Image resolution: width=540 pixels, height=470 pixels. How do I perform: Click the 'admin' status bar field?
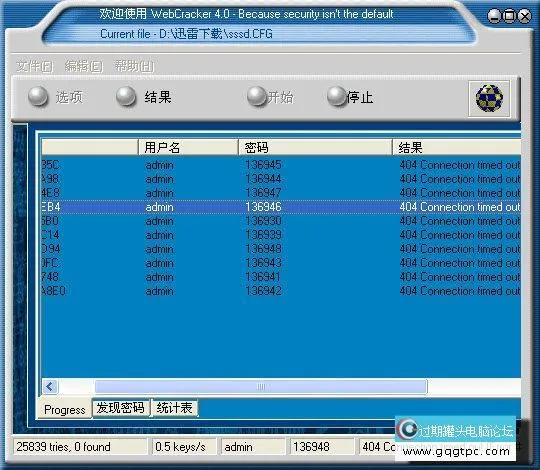(253, 447)
